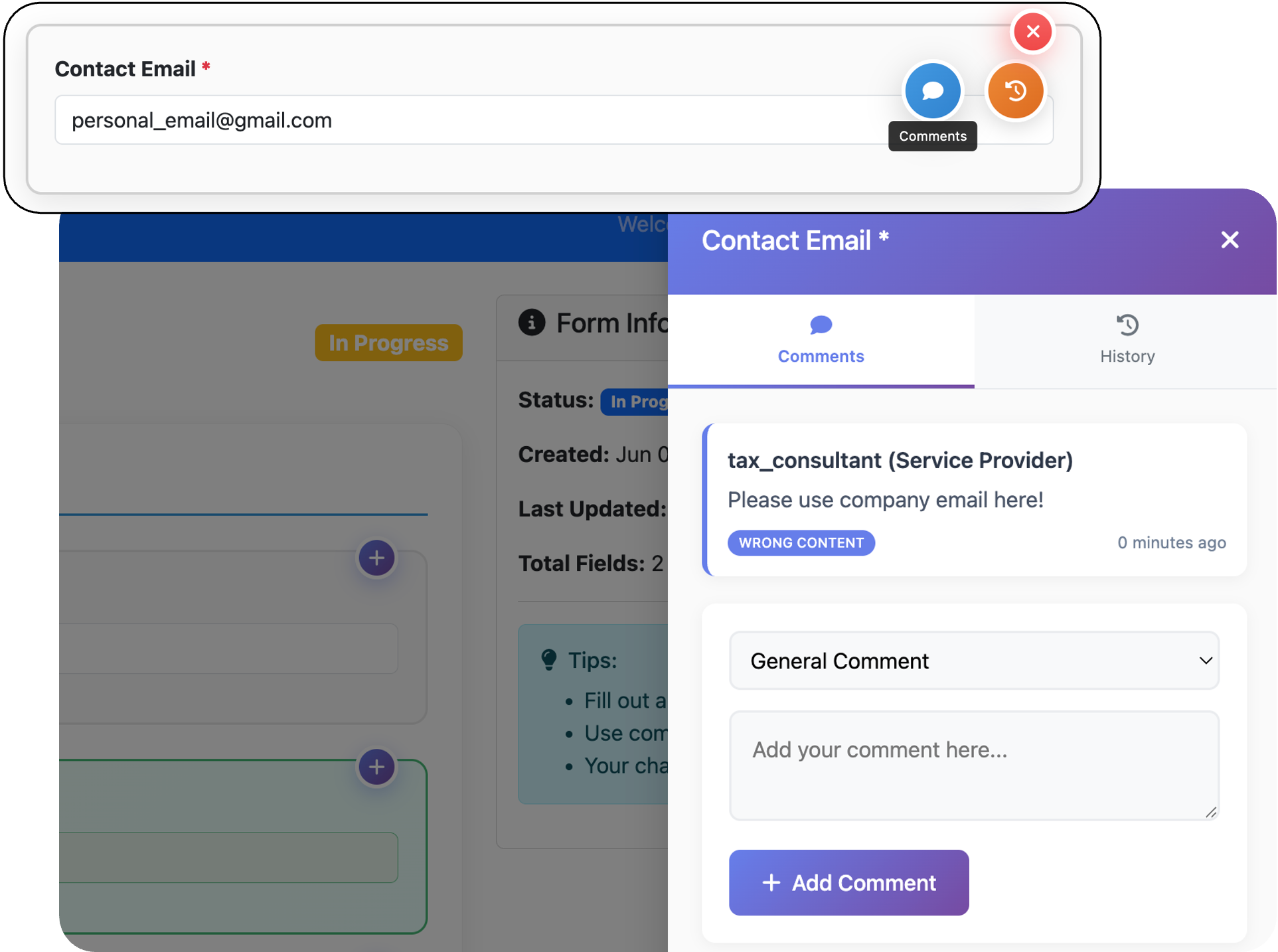The height and width of the screenshot is (952, 1278).
Task: Click the WRONG CONTENT tag
Action: [801, 543]
